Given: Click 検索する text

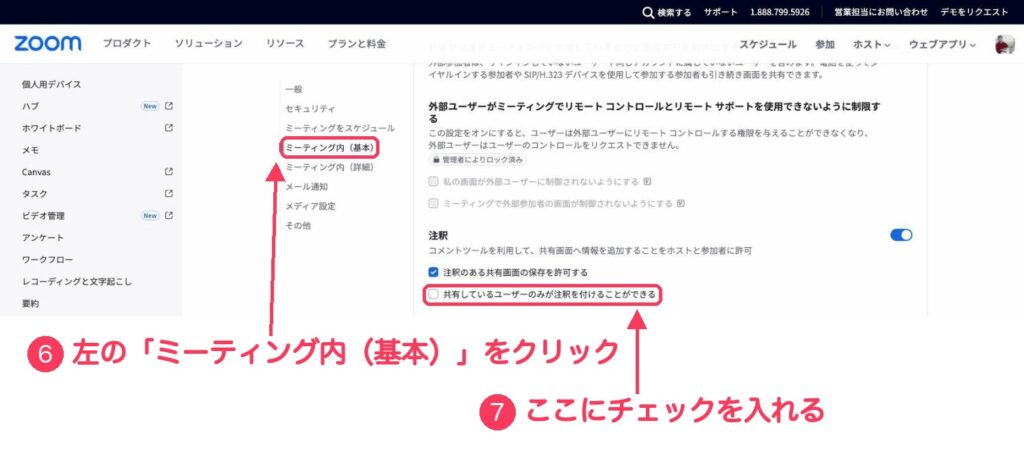Looking at the screenshot, I should (x=674, y=12).
